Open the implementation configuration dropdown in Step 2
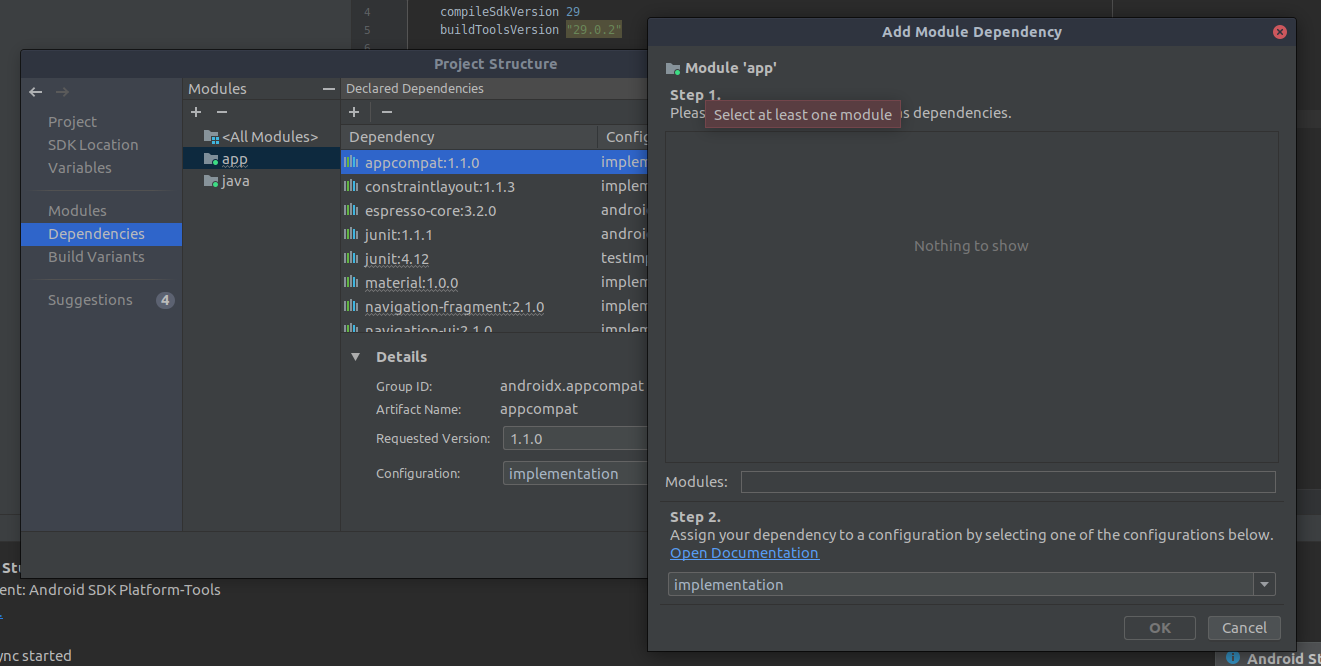This screenshot has height=666, width=1321. click(1265, 585)
